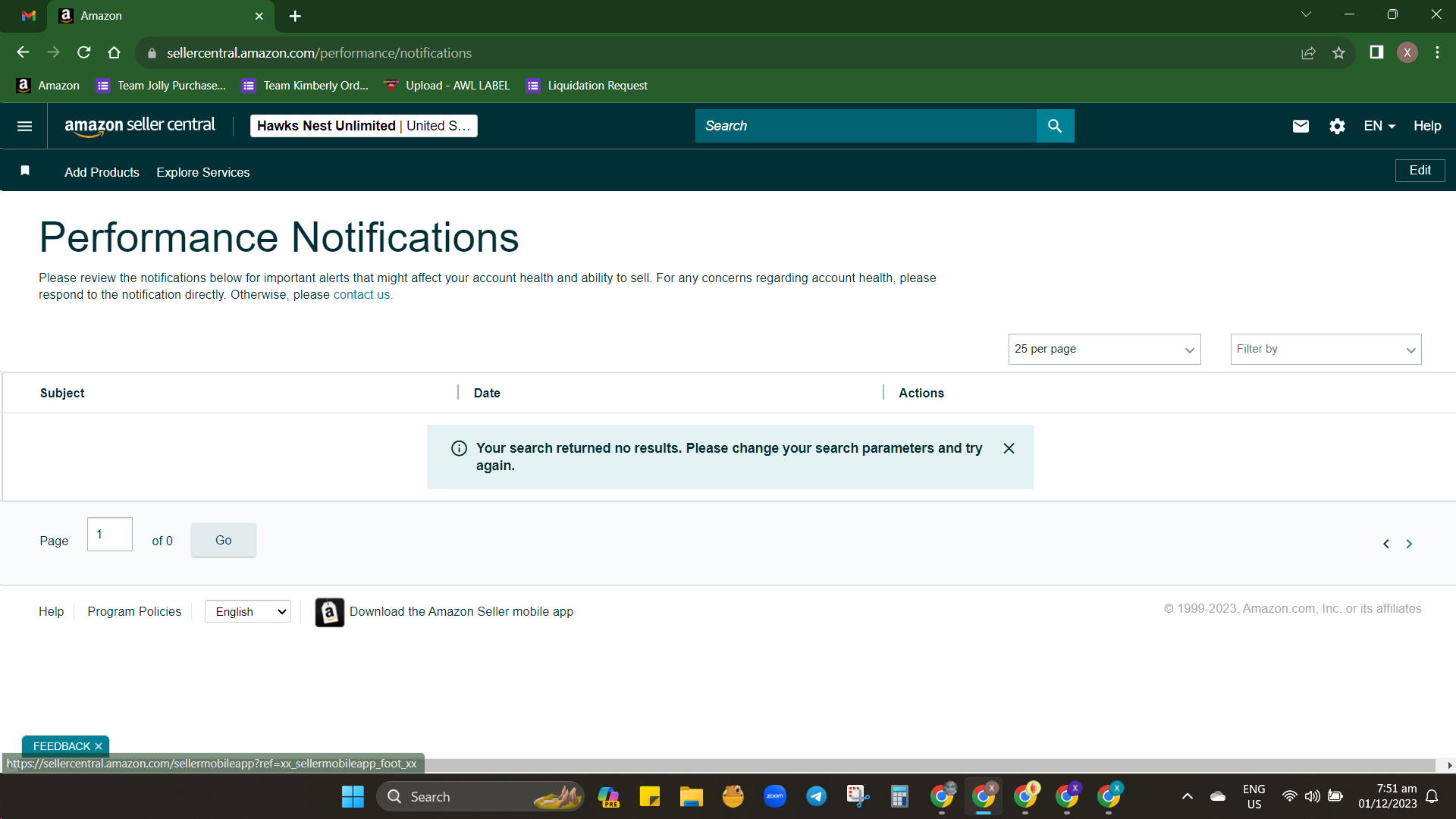1456x819 pixels.
Task: Show hidden system tray icons
Action: 1188,797
